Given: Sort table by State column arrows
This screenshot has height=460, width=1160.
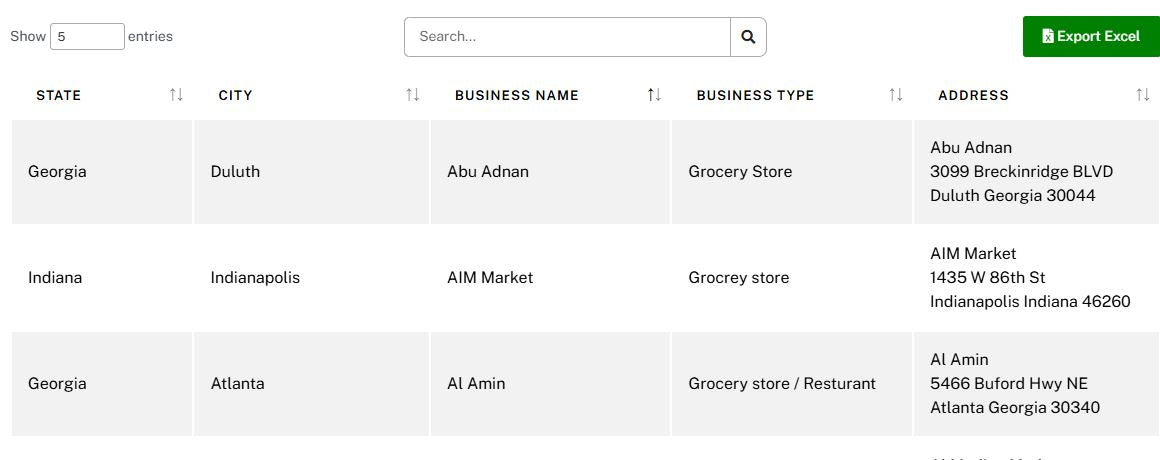Looking at the screenshot, I should click(176, 95).
